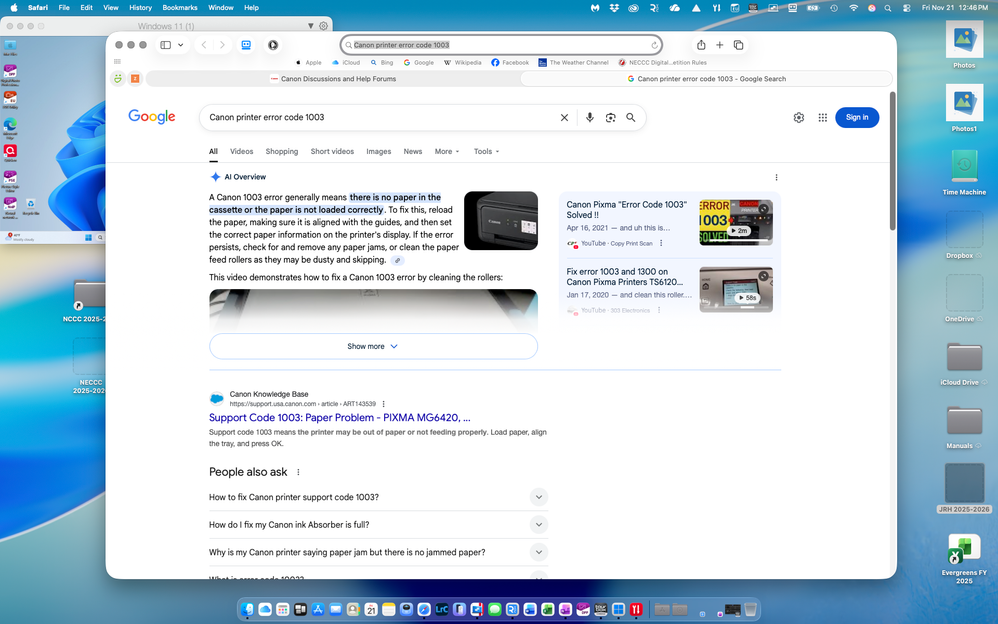Clear the search text with X icon
This screenshot has width=998, height=624.
(x=564, y=118)
